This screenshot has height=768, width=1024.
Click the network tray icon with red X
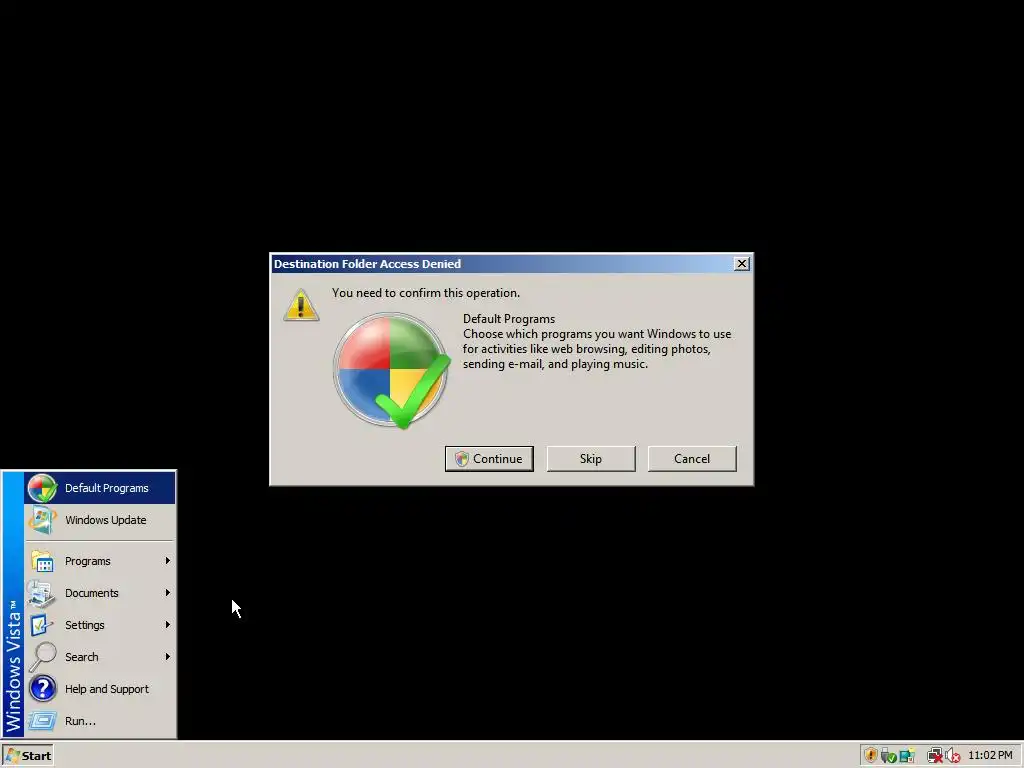point(935,756)
